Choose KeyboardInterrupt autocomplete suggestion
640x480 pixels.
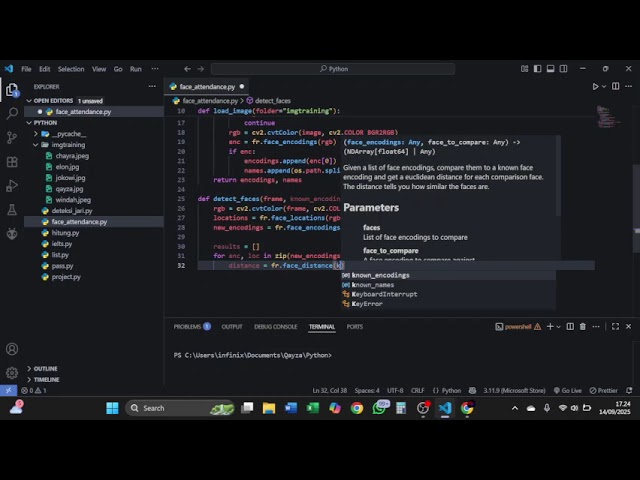pyautogui.click(x=448, y=294)
